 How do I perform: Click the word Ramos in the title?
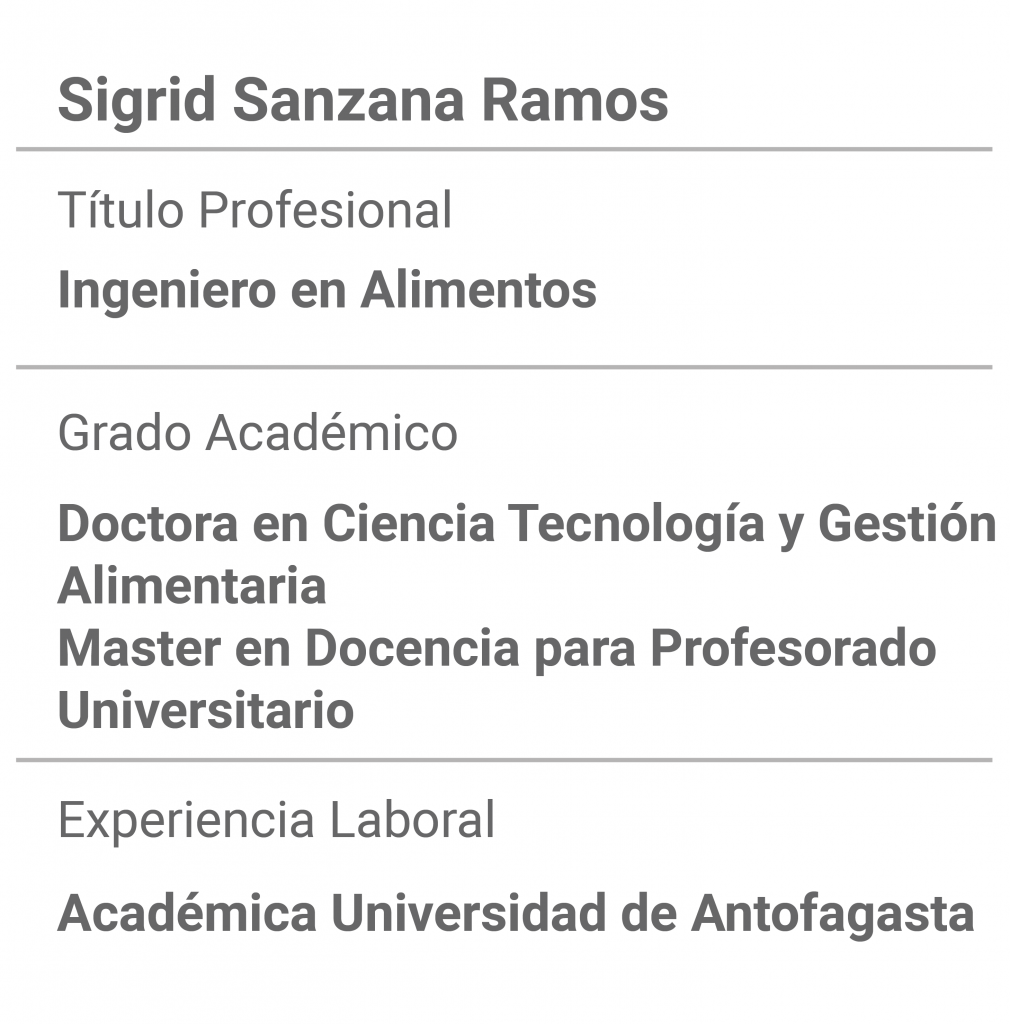click(x=575, y=101)
